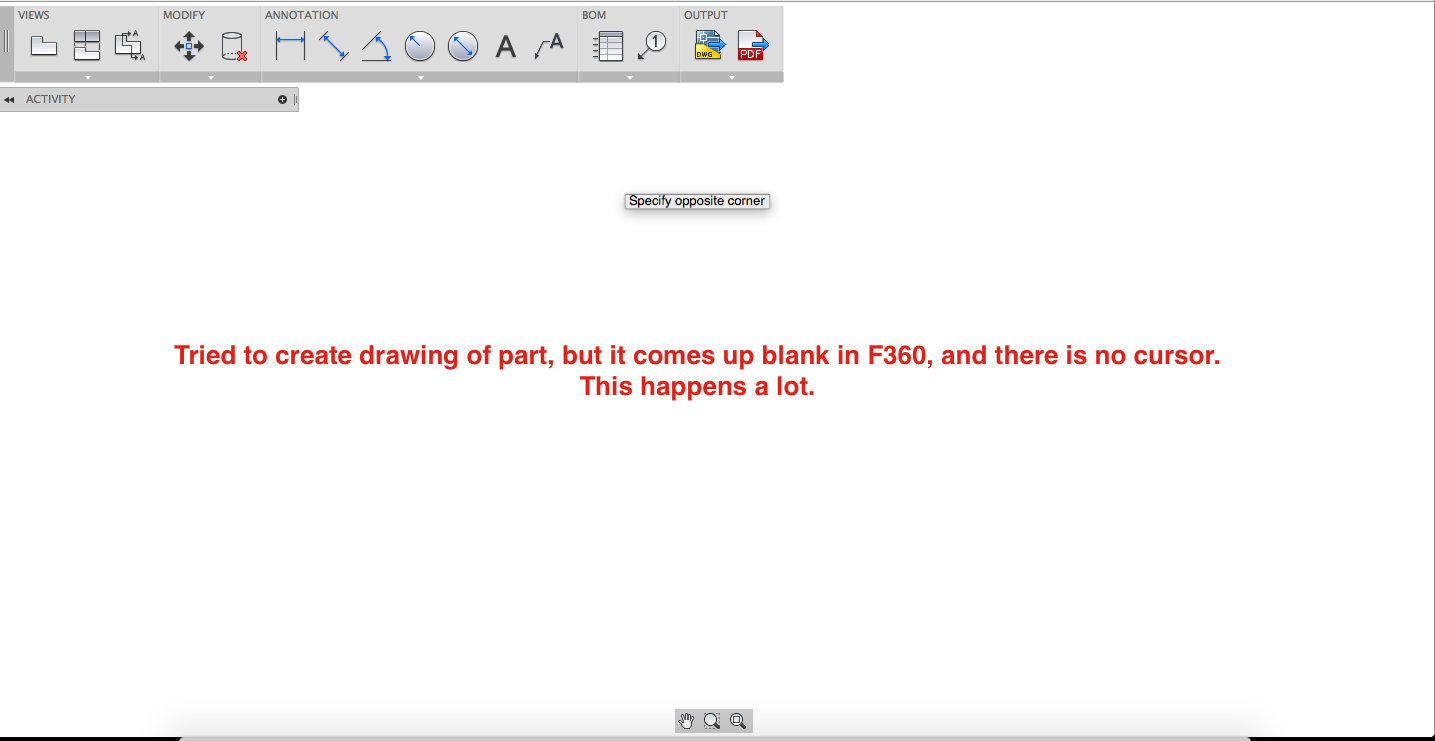Screen dimensions: 1435x741
Task: Expand the Views panel dropdown arrow
Action: point(88,77)
